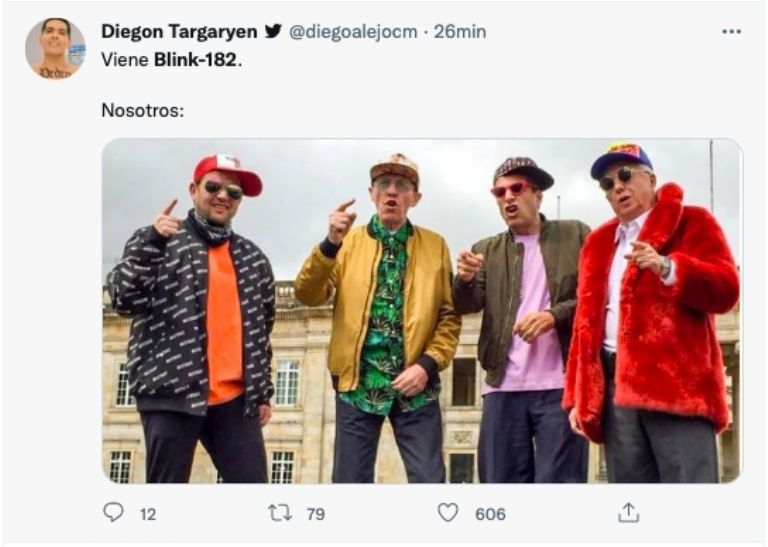Open the tweet's three-dot more options menu

click(x=731, y=32)
